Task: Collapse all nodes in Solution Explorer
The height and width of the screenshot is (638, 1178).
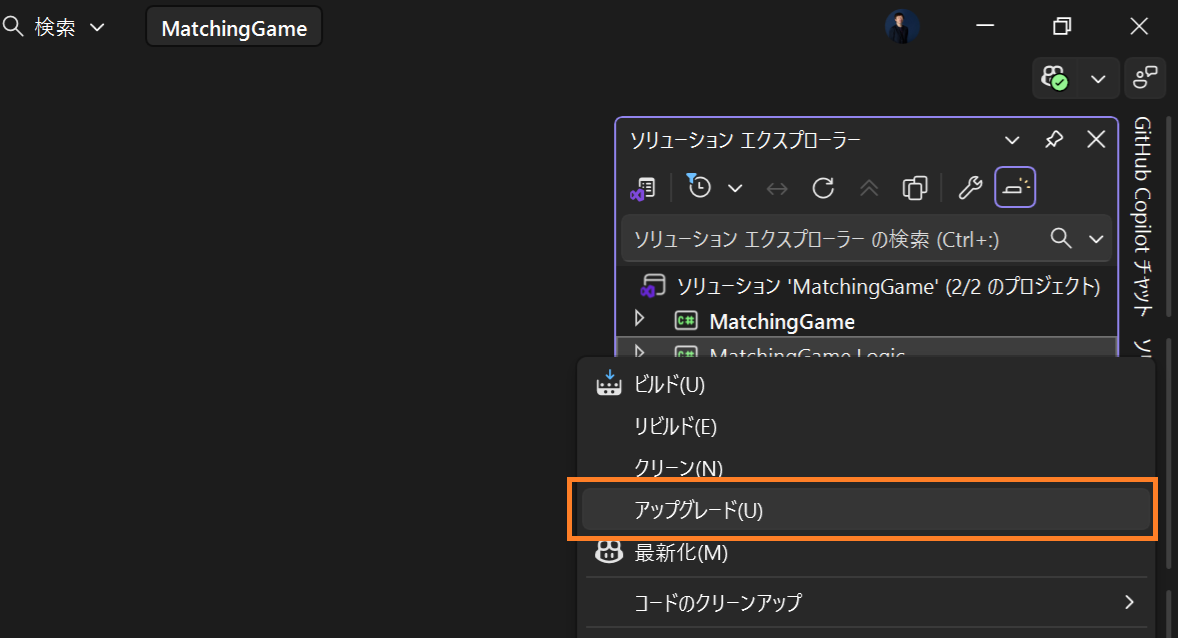Action: click(x=868, y=187)
